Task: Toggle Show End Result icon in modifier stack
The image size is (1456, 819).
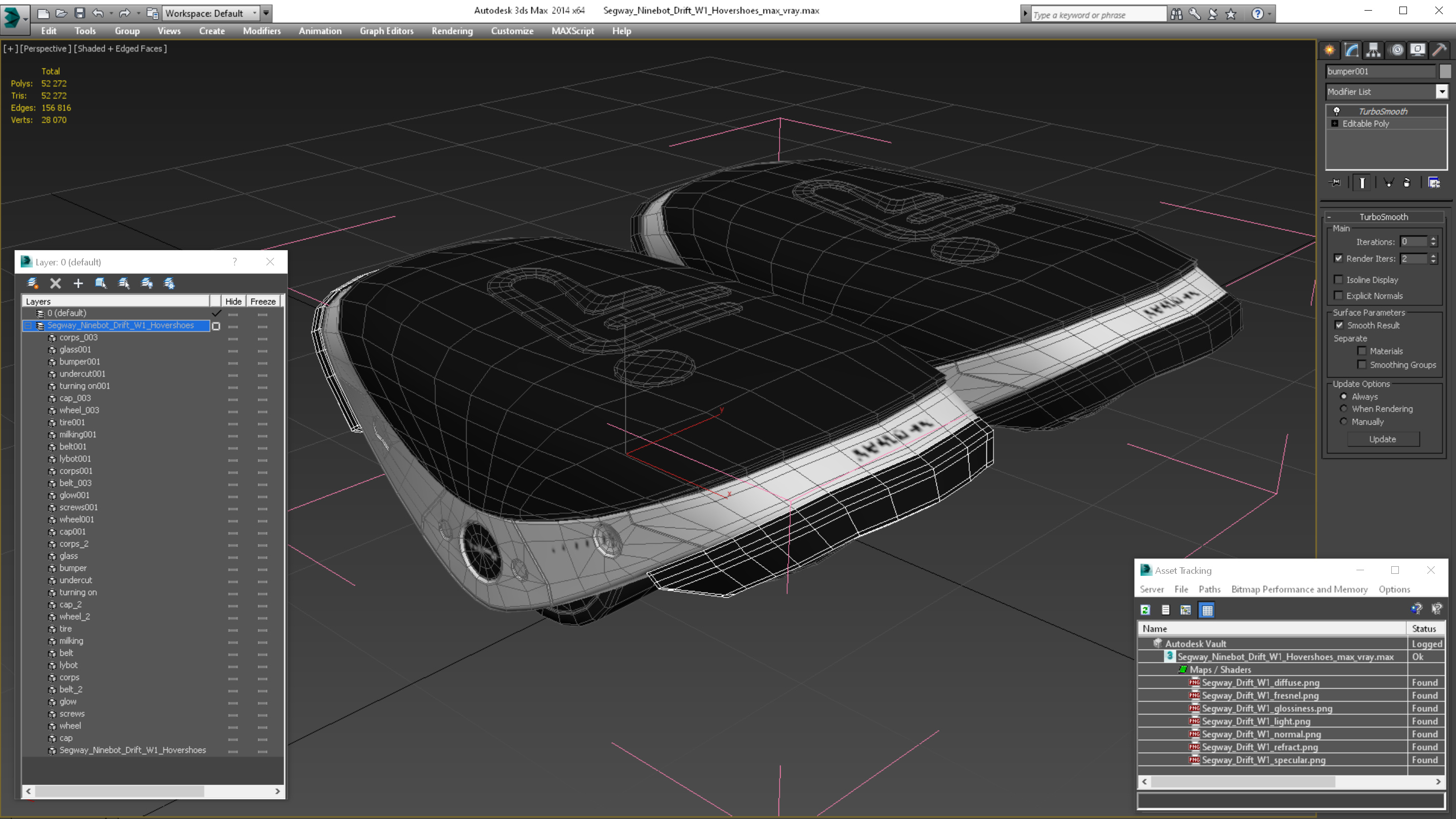Action: (1362, 183)
